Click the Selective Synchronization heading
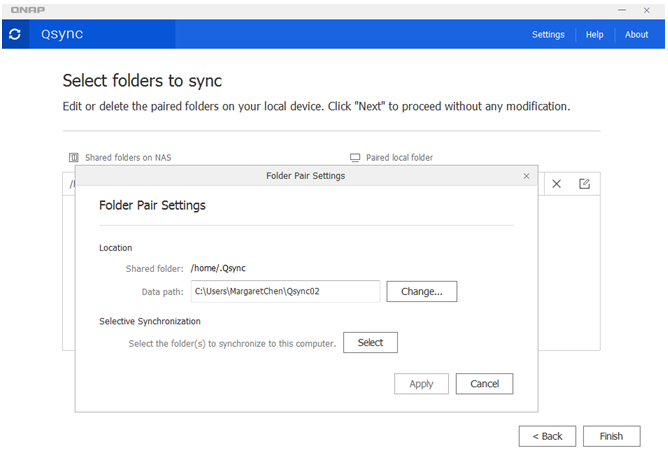Viewport: 668px width, 465px height. click(150, 321)
